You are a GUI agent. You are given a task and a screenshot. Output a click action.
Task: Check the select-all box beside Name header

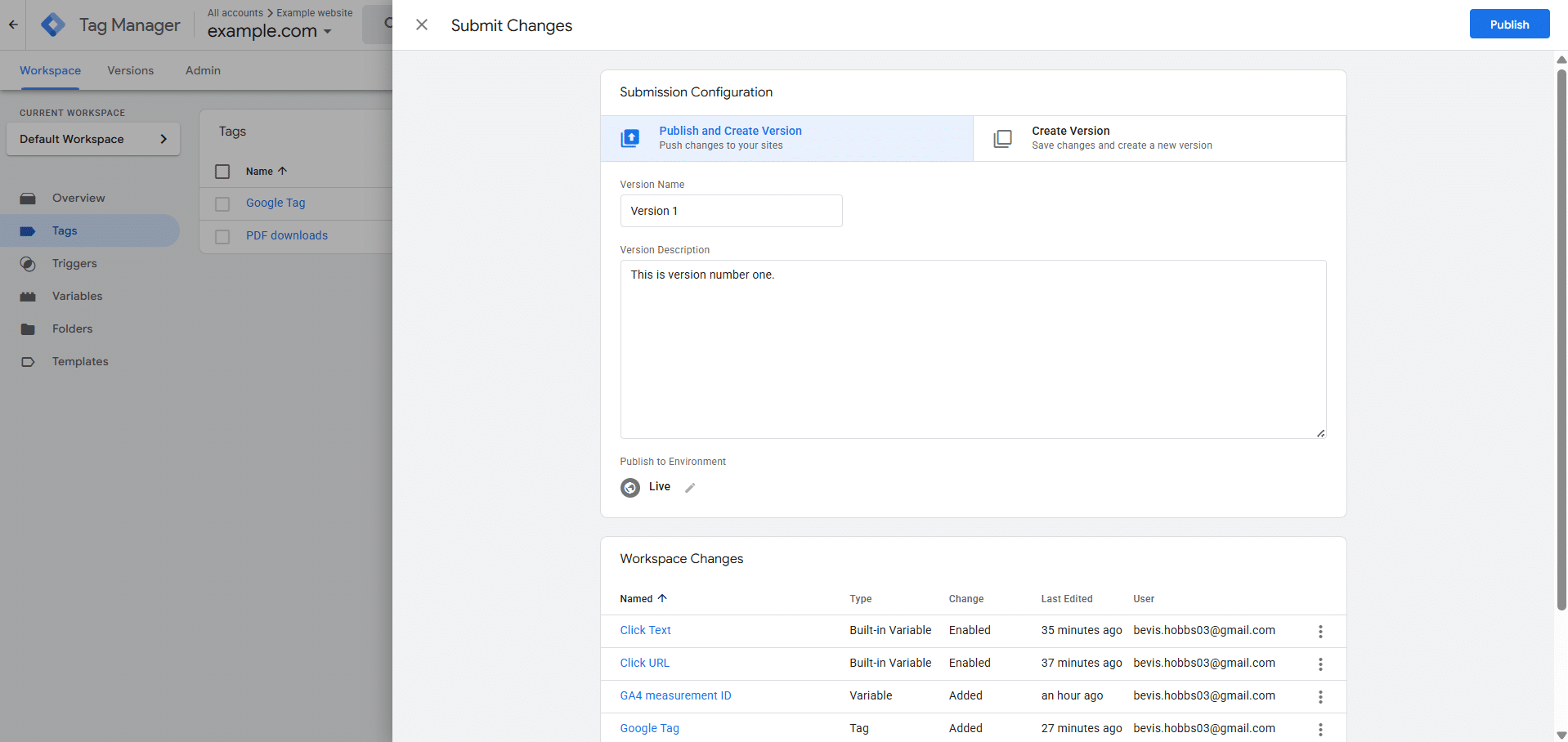click(x=222, y=172)
